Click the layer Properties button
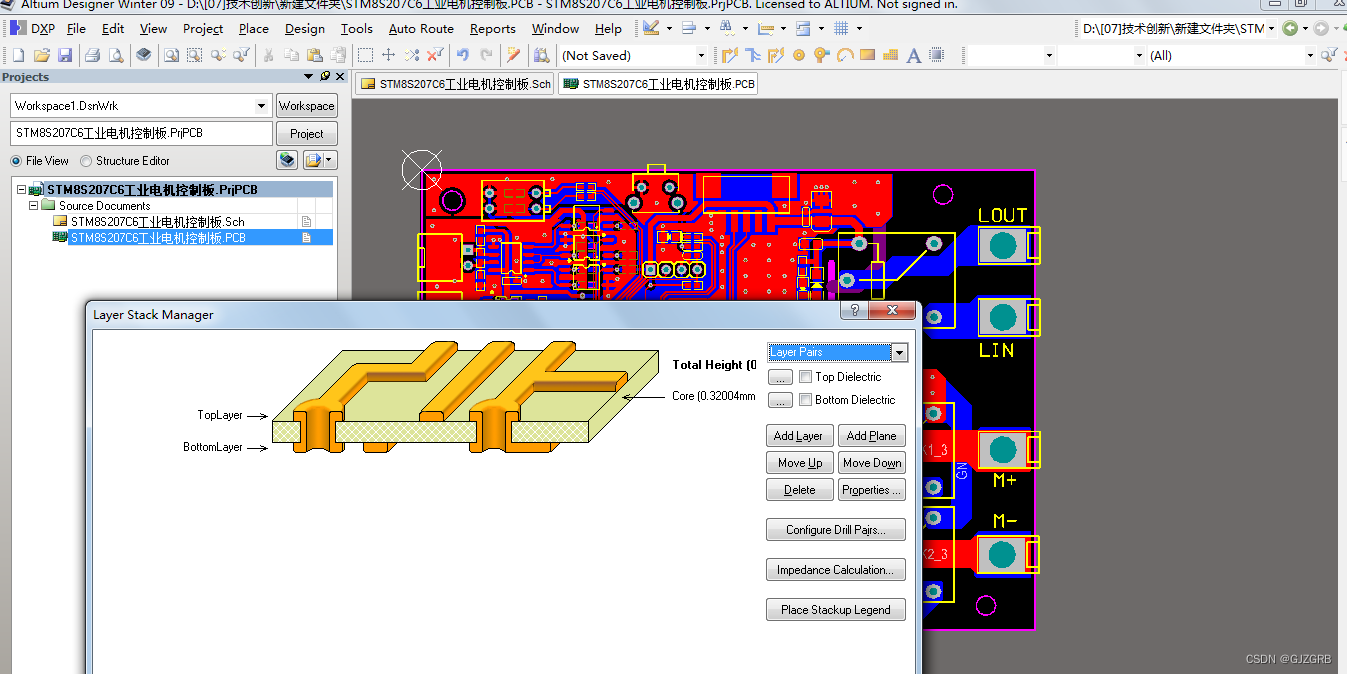Viewport: 1347px width, 674px height. [871, 490]
